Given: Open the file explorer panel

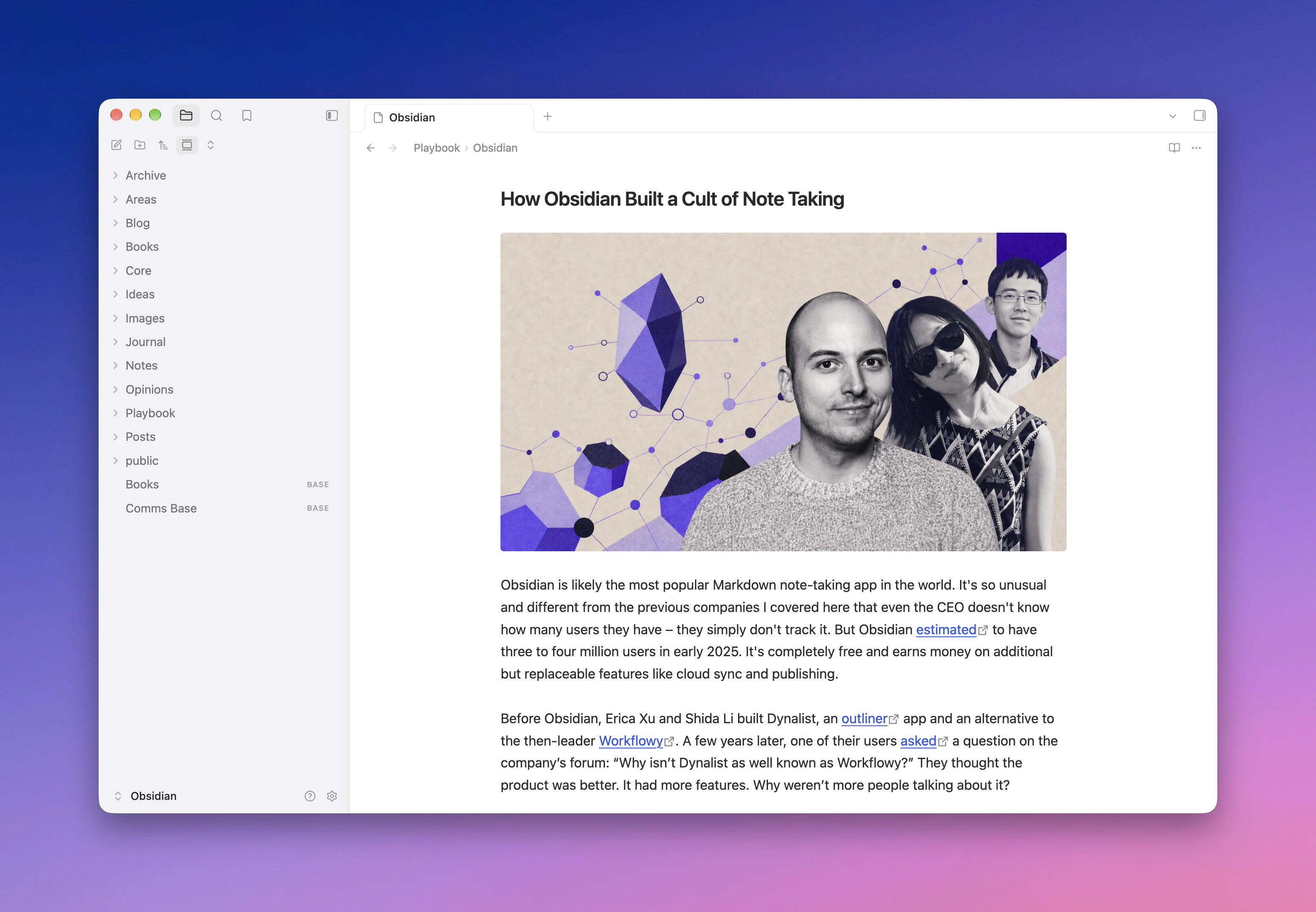Looking at the screenshot, I should point(186,115).
